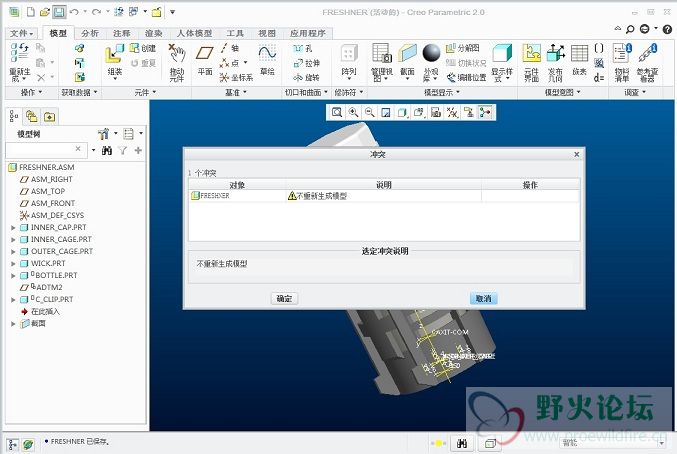Expand the INNER_CAGE.PRT tree node
The image size is (677, 454).
click(x=13, y=240)
